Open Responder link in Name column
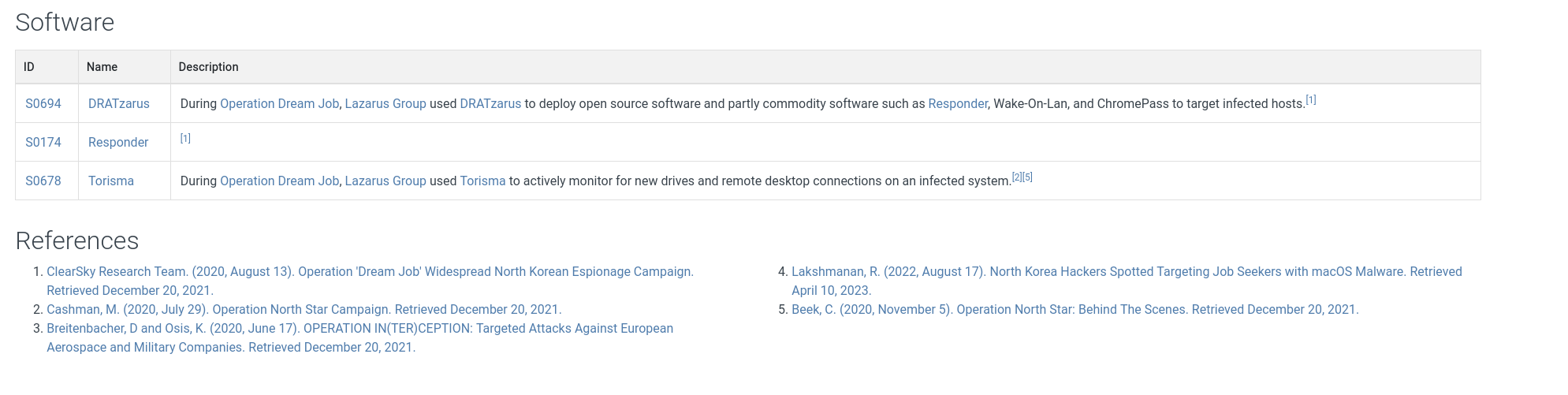 (118, 142)
